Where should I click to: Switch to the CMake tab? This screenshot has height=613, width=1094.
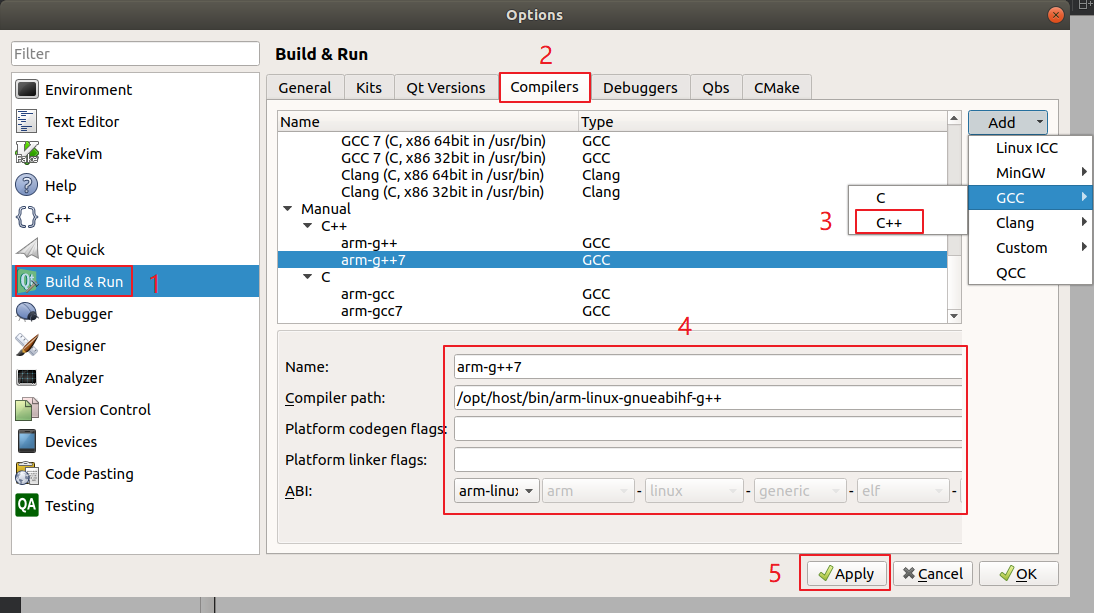click(x=777, y=88)
